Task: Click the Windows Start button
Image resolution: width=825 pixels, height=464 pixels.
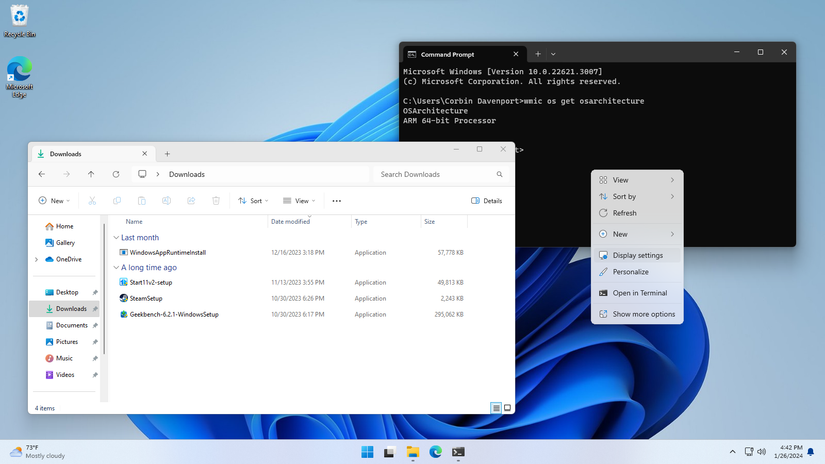Action: point(367,451)
